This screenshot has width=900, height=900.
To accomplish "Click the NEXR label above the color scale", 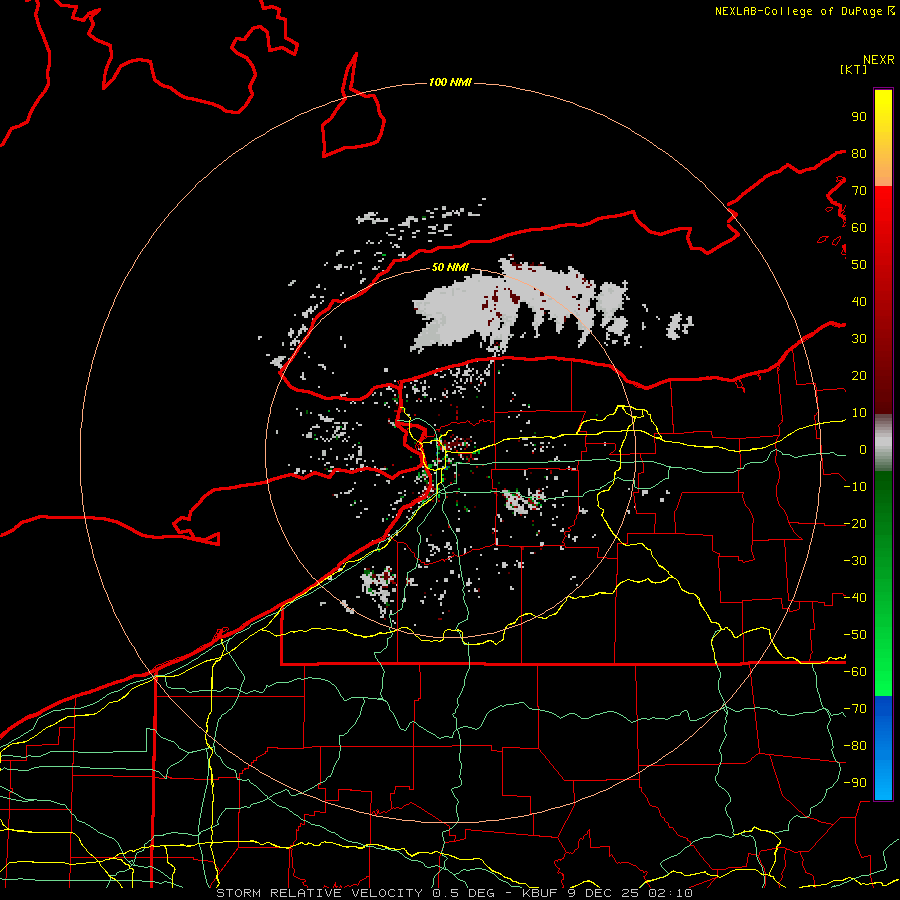I will click(879, 60).
